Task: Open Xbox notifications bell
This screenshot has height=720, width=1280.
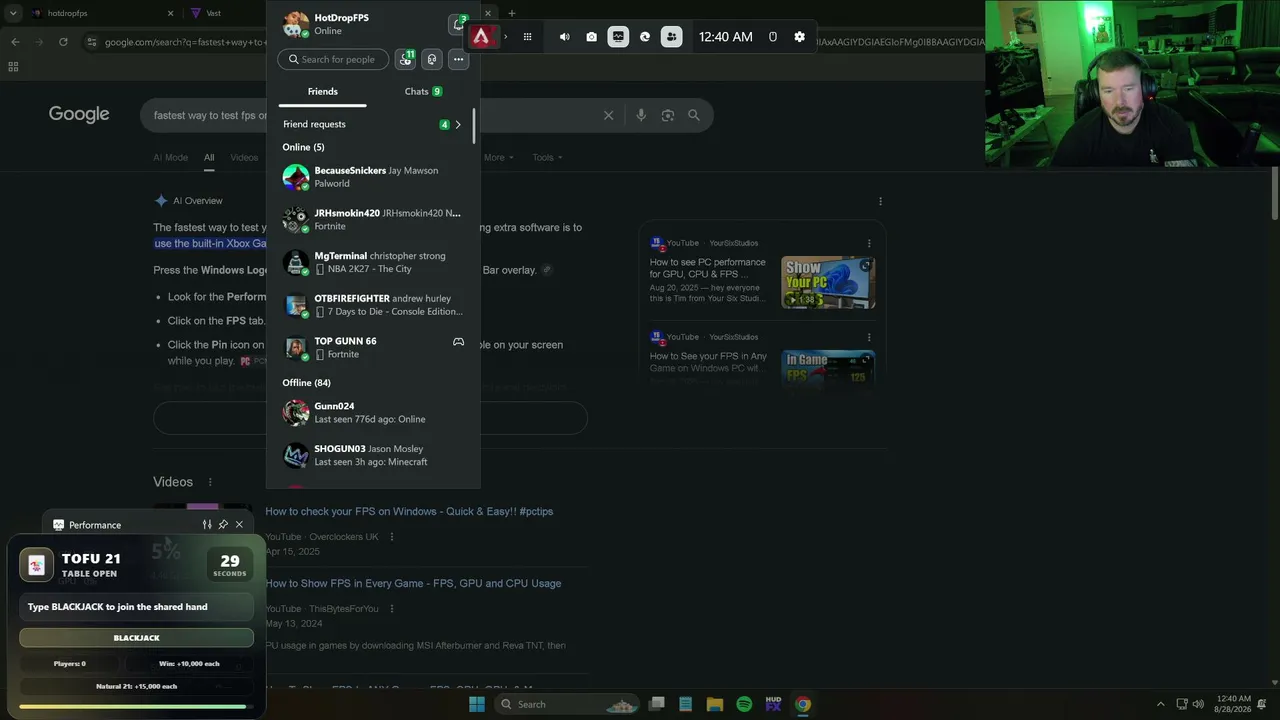Action: (x=458, y=24)
